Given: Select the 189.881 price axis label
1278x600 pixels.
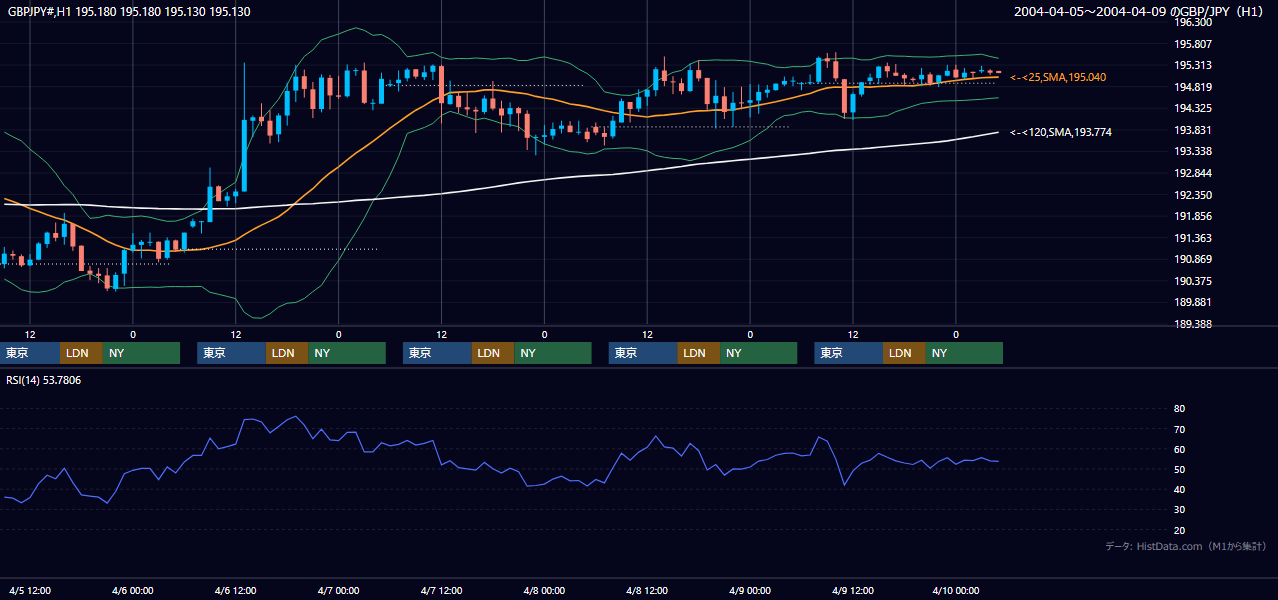Looking at the screenshot, I should pyautogui.click(x=1193, y=302).
